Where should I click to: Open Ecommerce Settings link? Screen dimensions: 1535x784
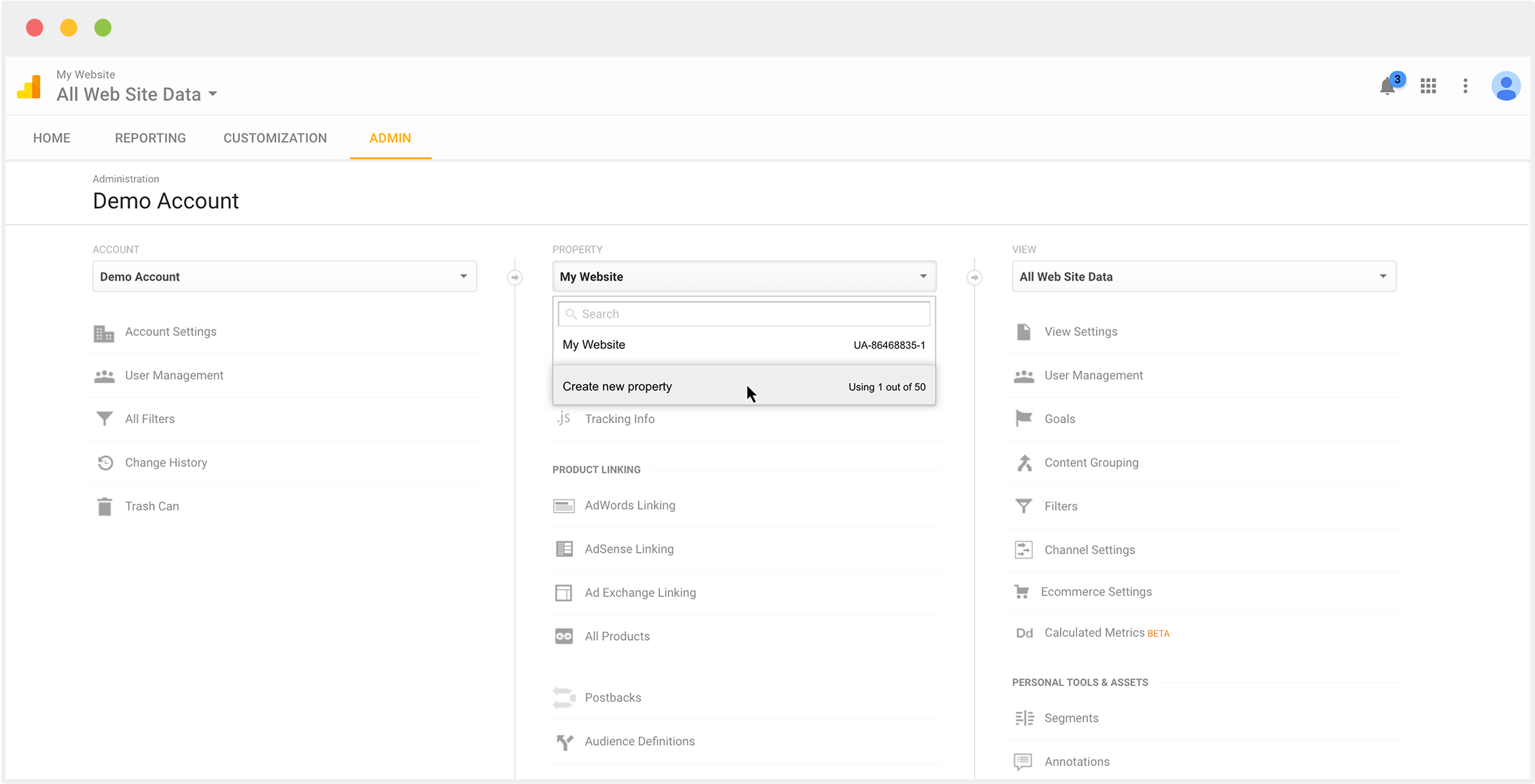[1097, 591]
